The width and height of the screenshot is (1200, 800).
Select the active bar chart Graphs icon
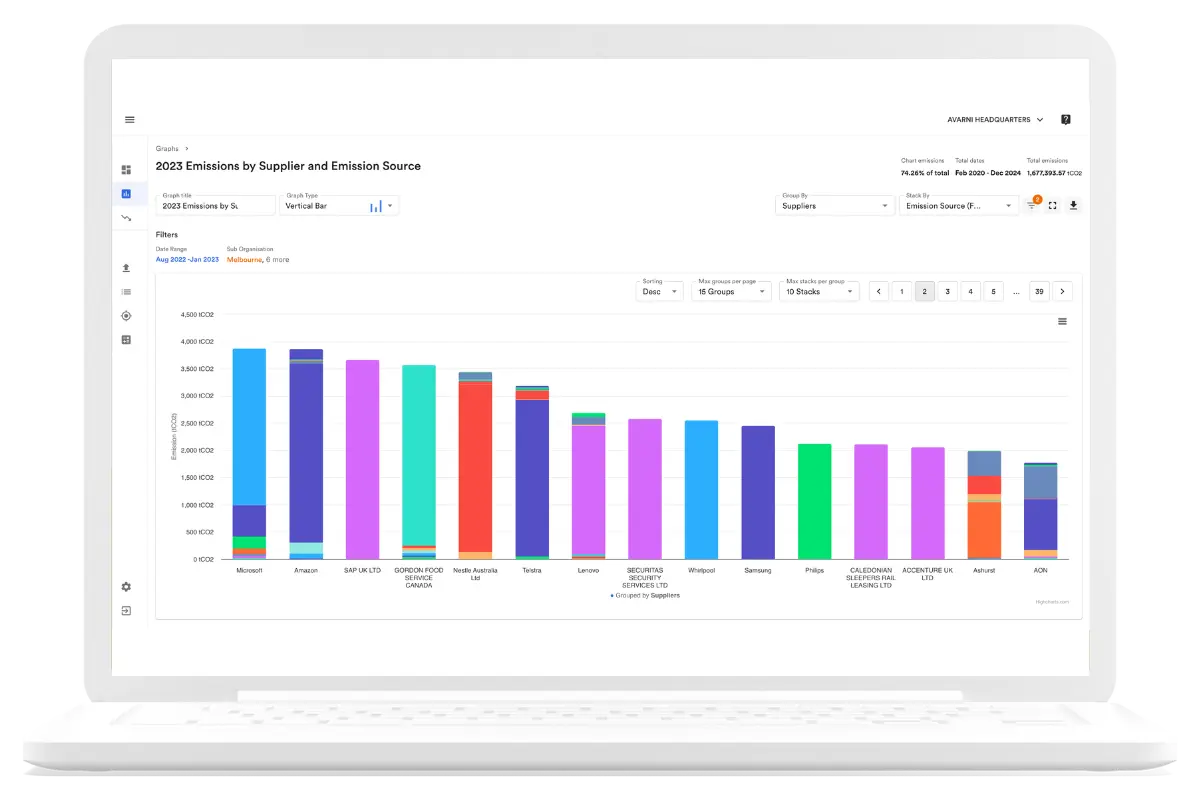click(126, 194)
